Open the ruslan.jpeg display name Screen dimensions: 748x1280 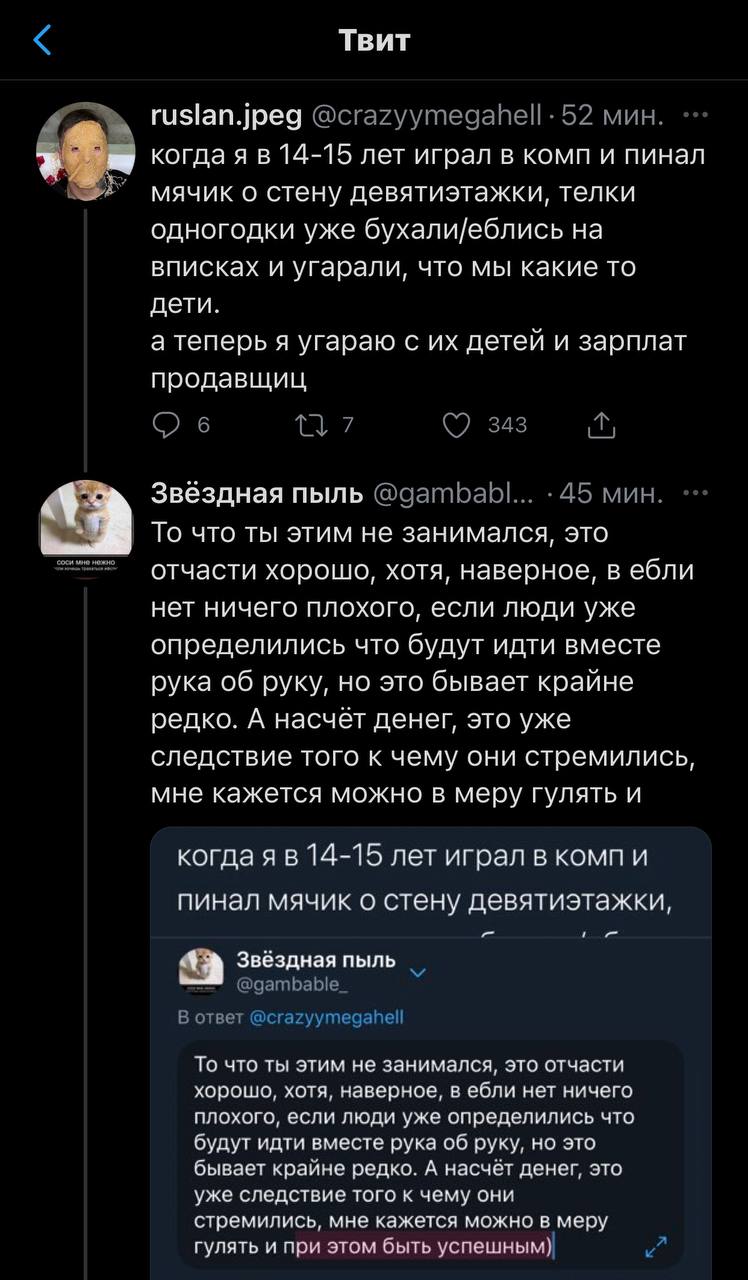[226, 116]
